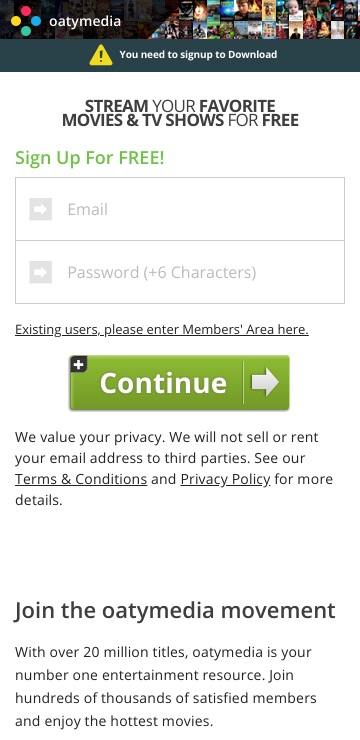
Task: Focus the Password (+6 Characters) field
Action: pyautogui.click(x=180, y=272)
